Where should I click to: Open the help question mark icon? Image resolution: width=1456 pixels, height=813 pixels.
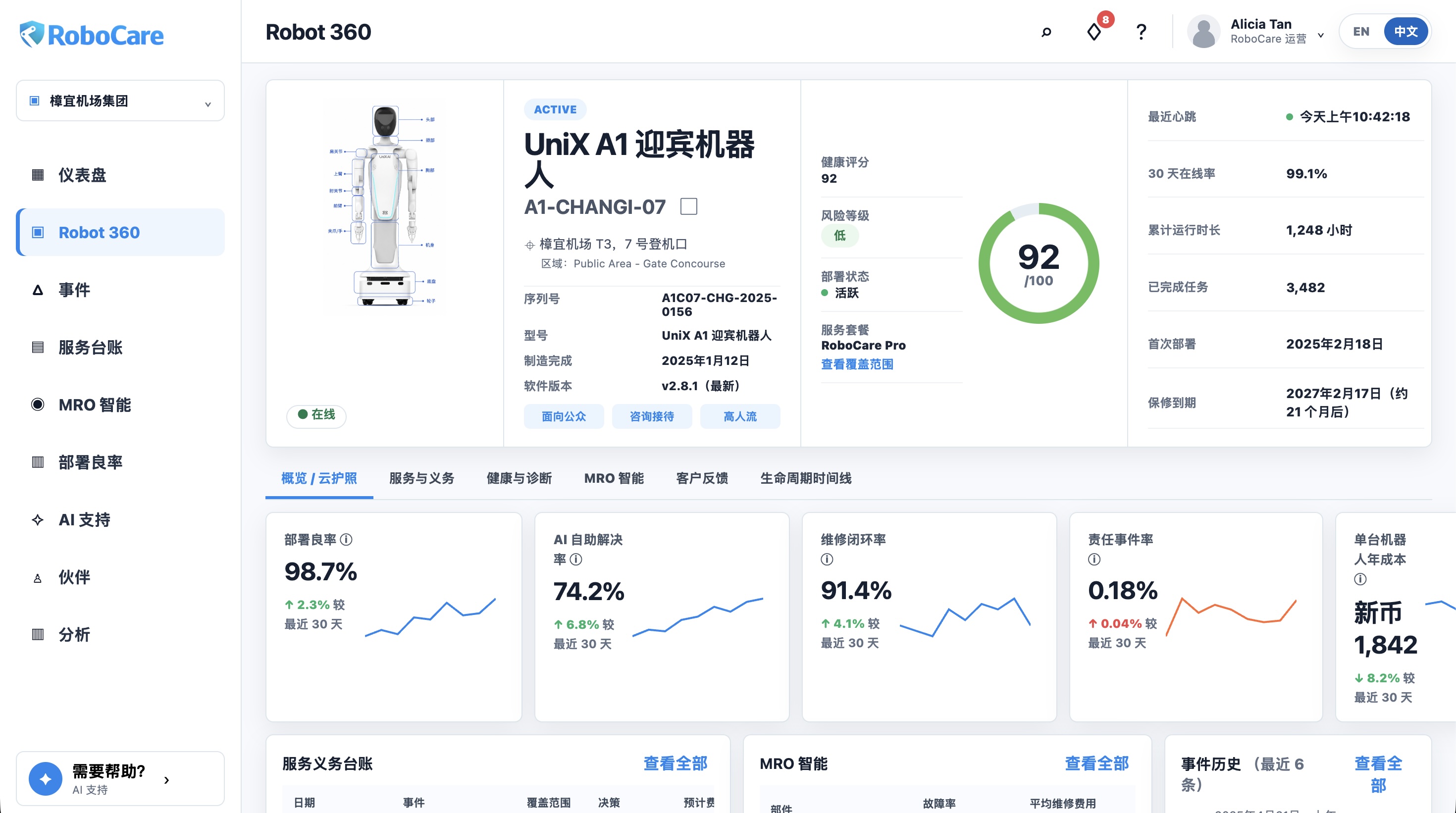coord(1141,32)
